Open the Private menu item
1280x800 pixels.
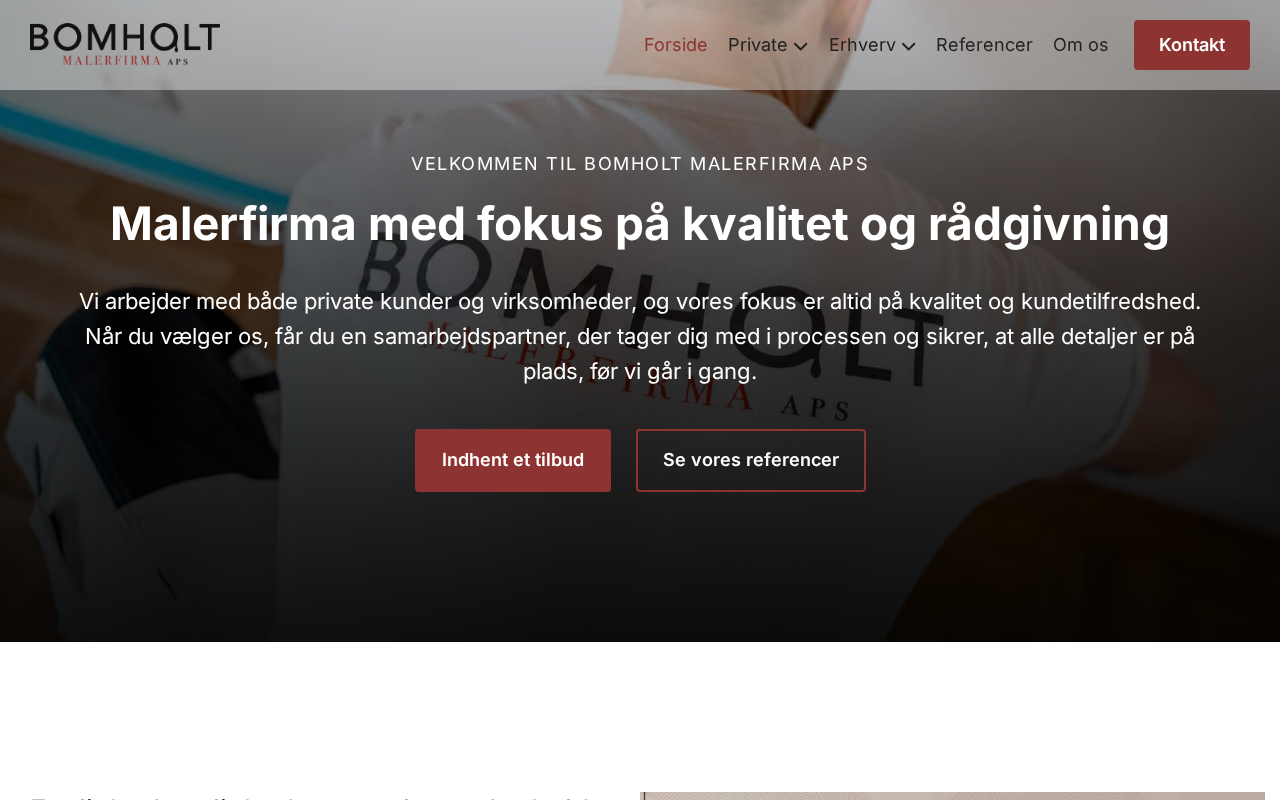(x=757, y=45)
